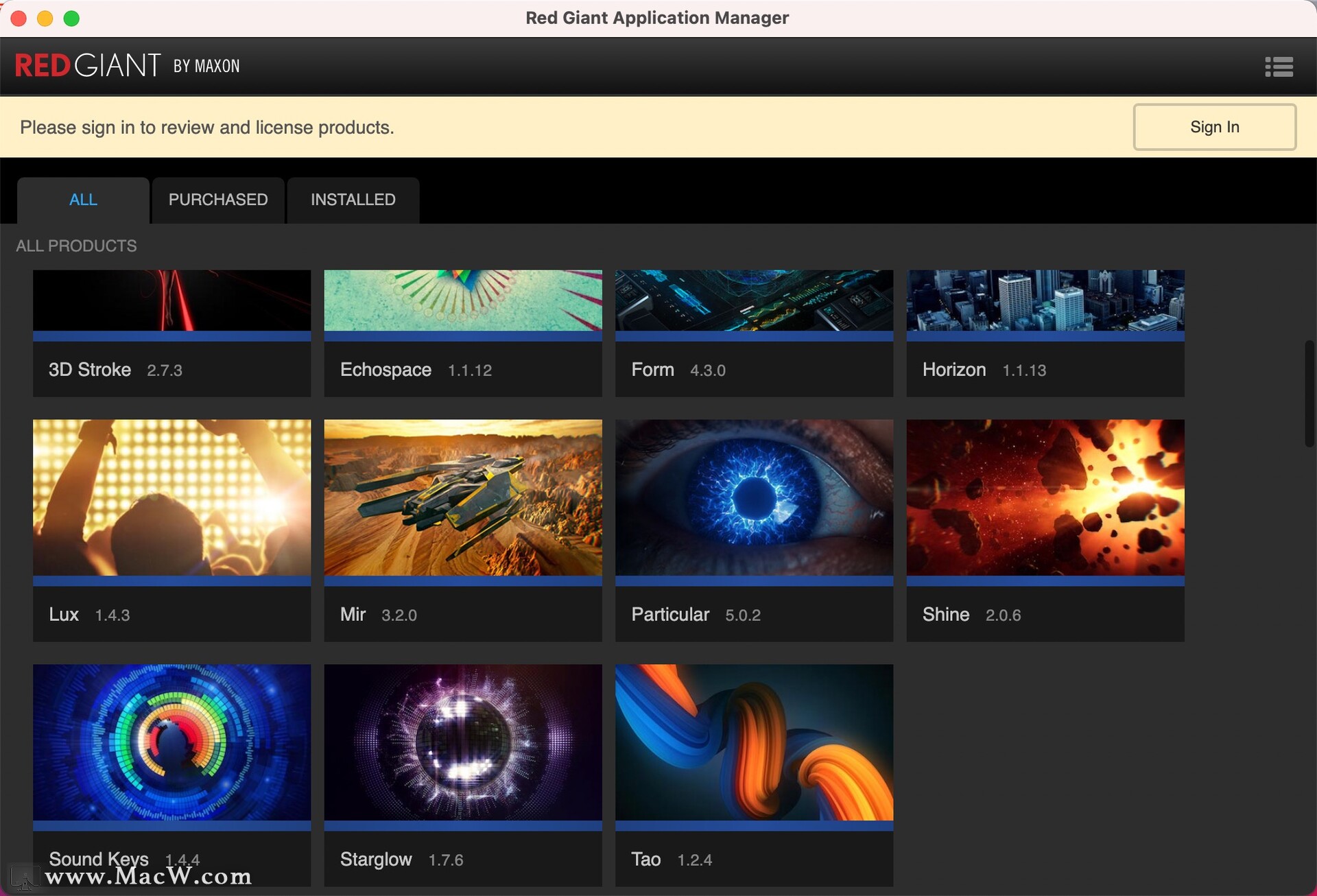This screenshot has height=896, width=1317.
Task: Open the 3D Stroke product thumbnail
Action: point(171,300)
